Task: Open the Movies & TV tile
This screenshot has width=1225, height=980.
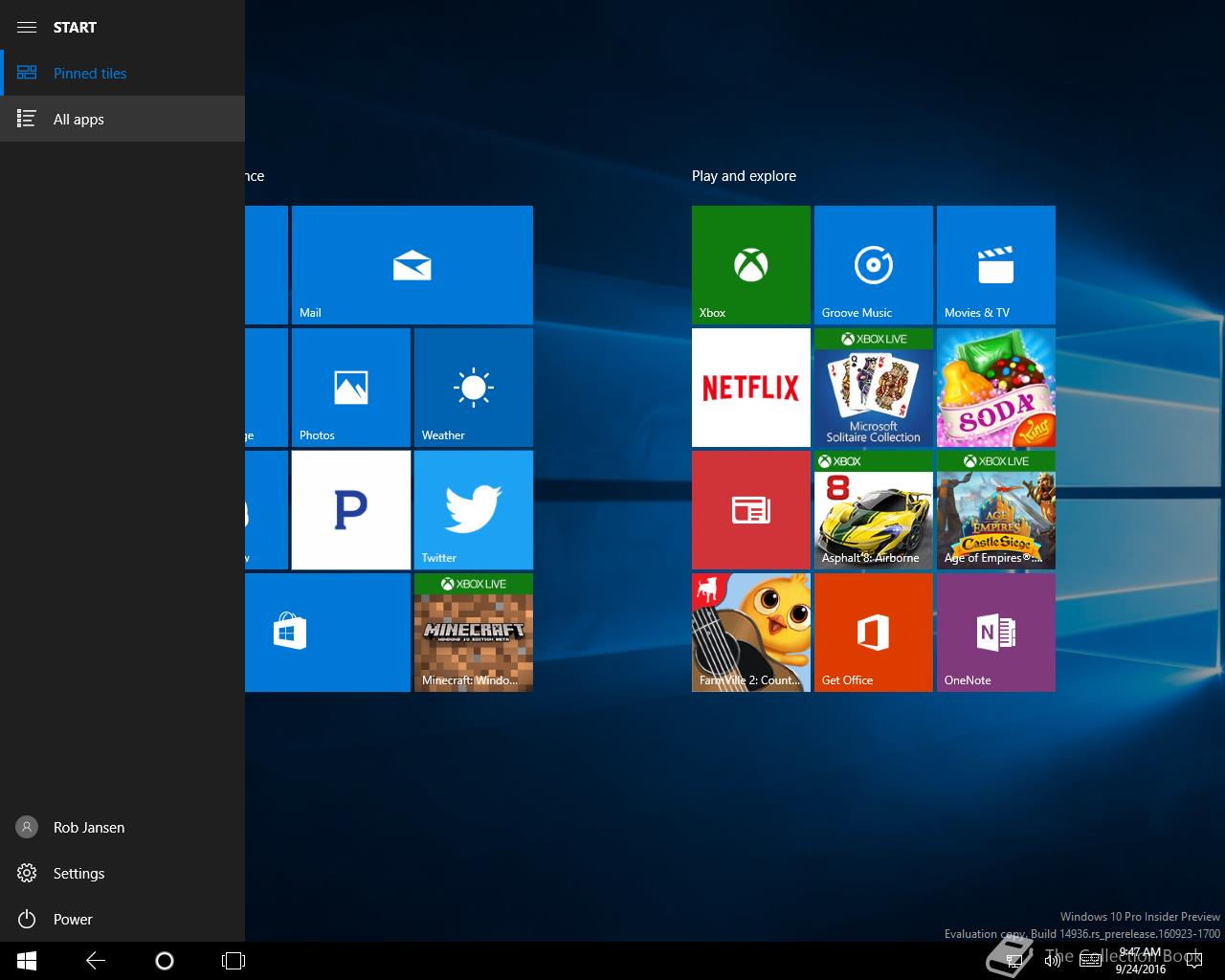Action: click(x=996, y=265)
